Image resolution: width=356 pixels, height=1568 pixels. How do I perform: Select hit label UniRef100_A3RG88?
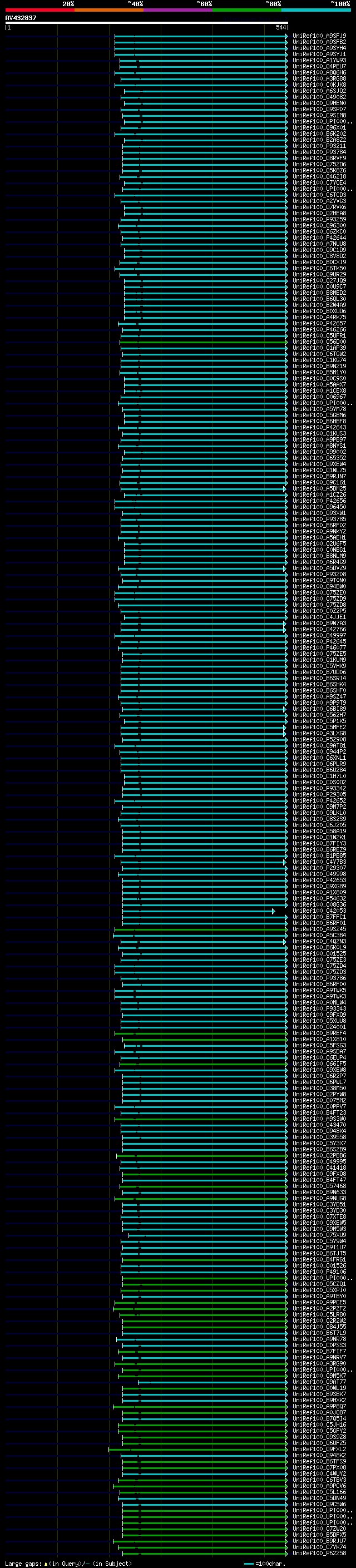point(319,78)
